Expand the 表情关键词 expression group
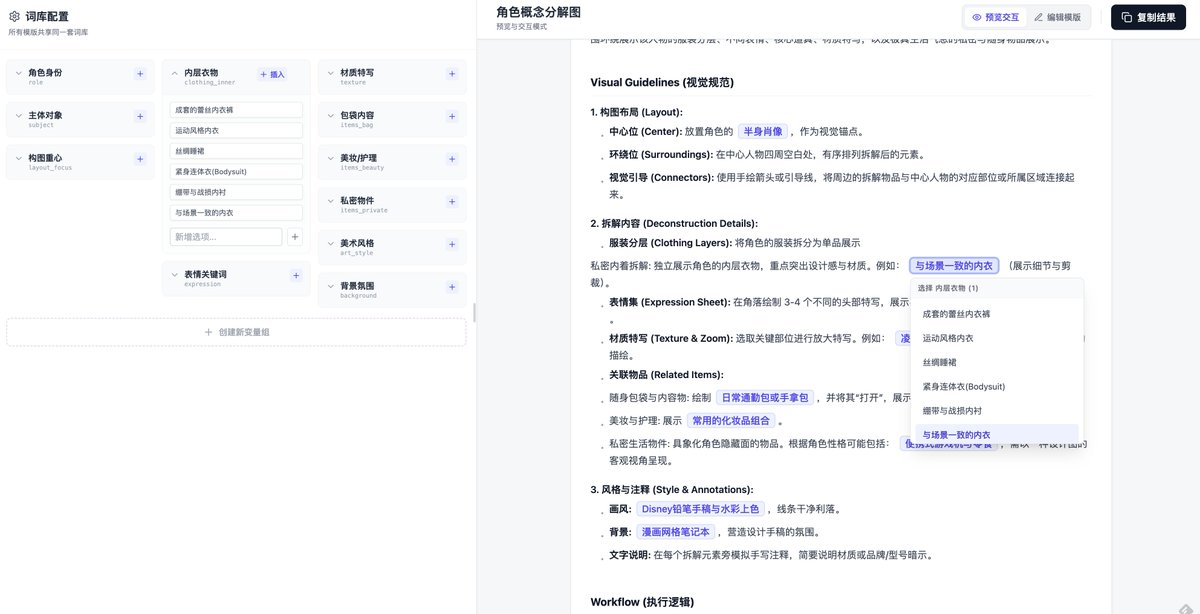The height and width of the screenshot is (614, 1200). point(174,275)
